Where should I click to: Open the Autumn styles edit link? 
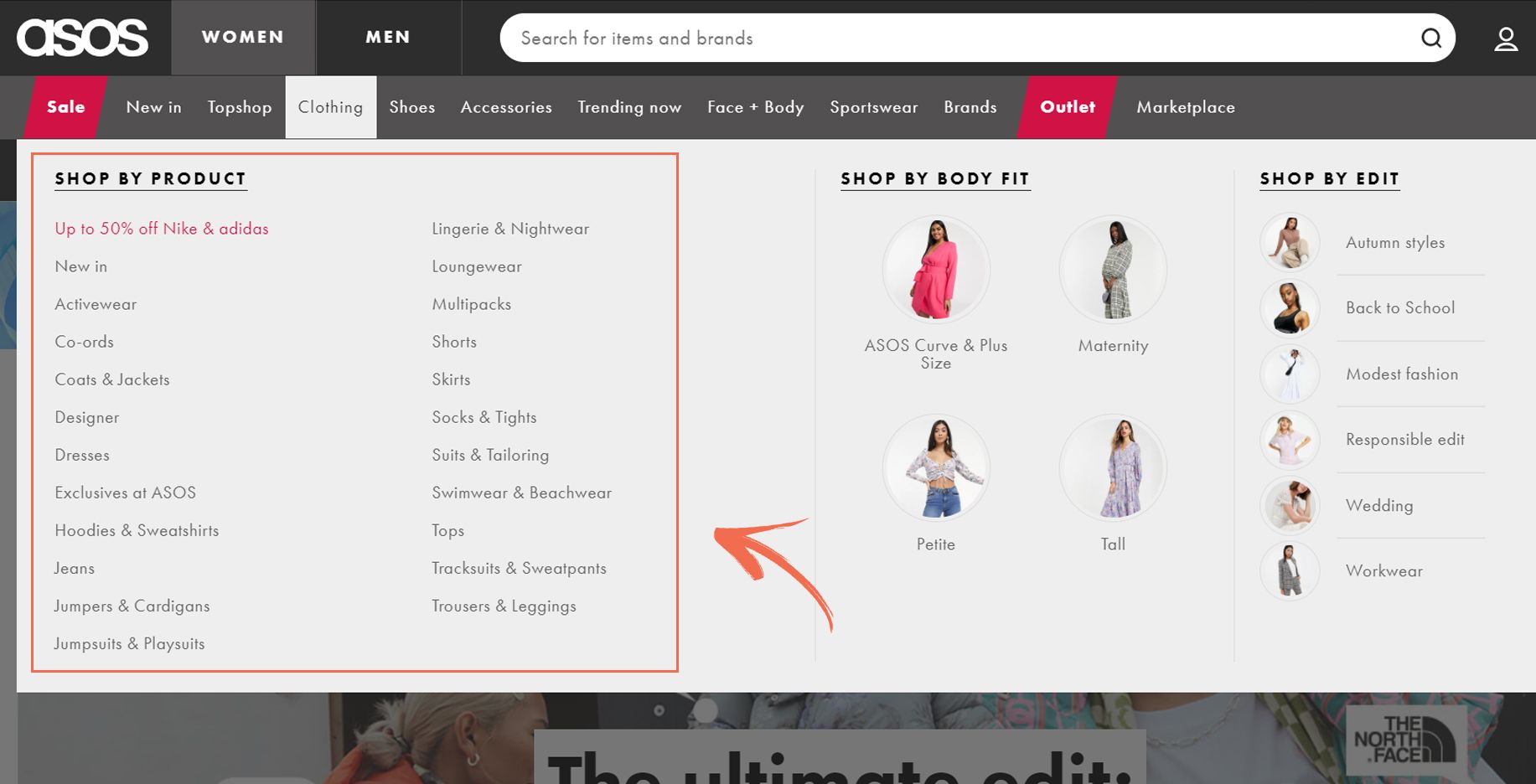pyautogui.click(x=1395, y=242)
